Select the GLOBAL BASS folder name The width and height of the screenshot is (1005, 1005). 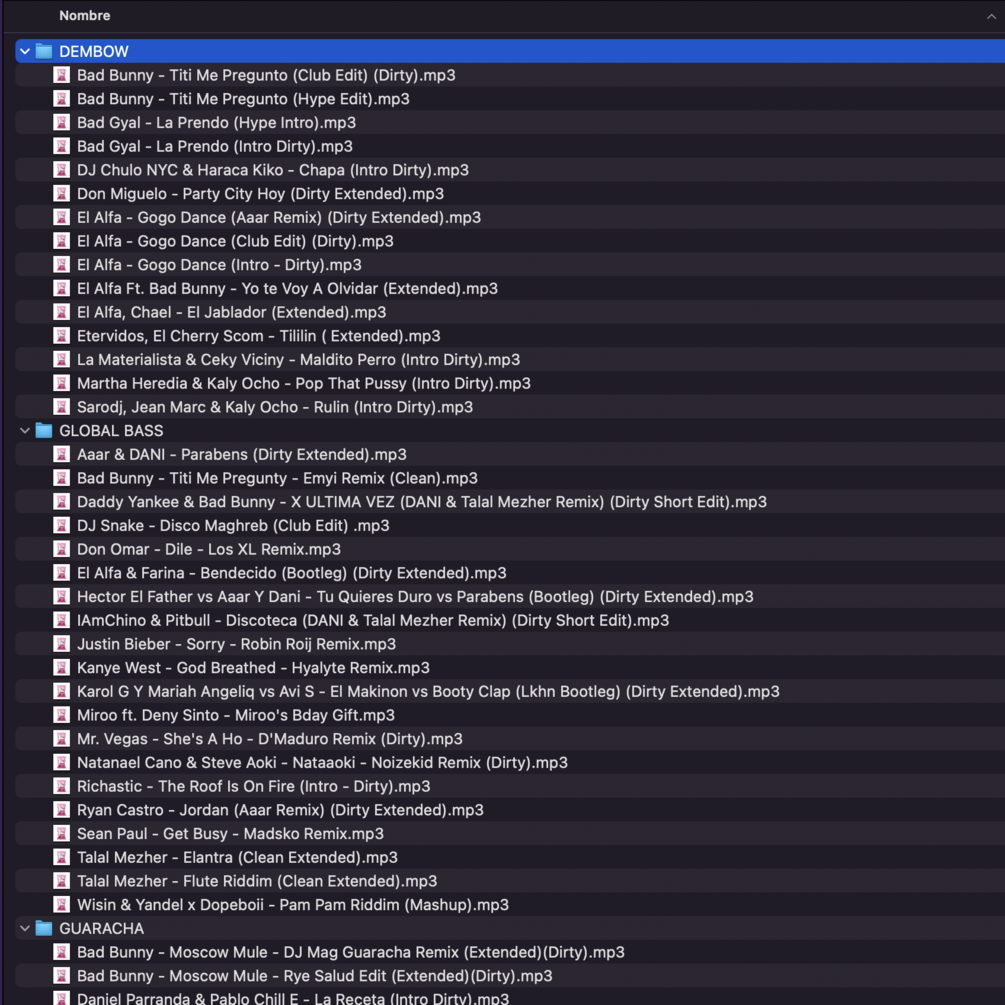click(111, 431)
